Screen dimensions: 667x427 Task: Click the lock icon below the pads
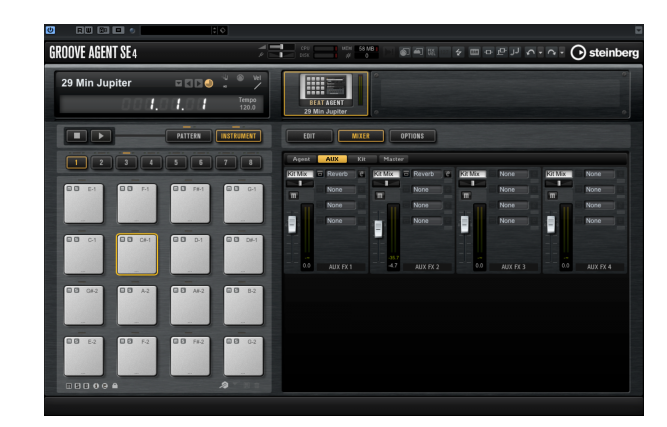click(x=115, y=384)
